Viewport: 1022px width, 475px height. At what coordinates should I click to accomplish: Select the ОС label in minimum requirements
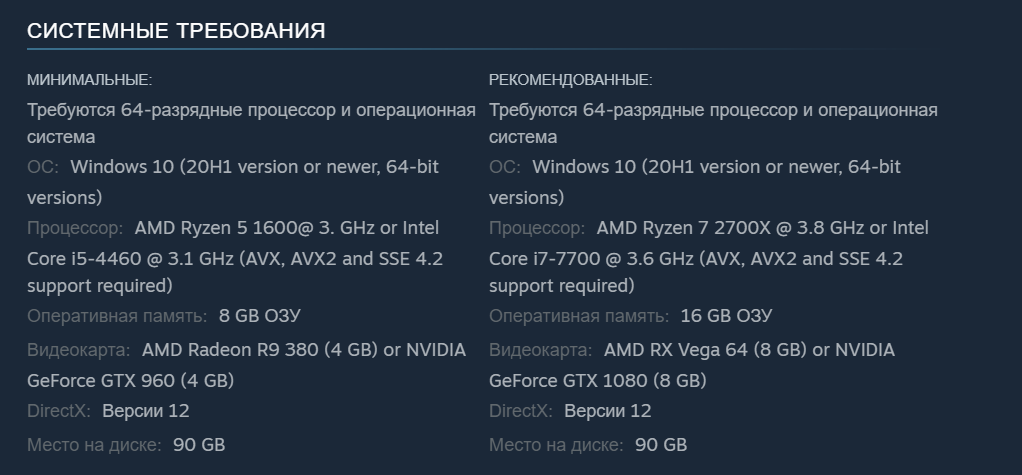click(42, 167)
